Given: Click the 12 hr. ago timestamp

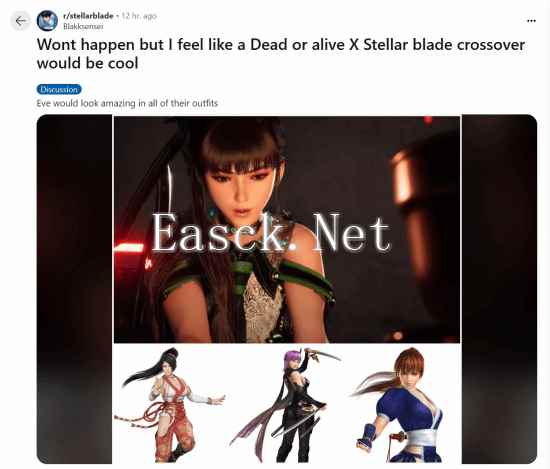Looking at the screenshot, I should [139, 16].
